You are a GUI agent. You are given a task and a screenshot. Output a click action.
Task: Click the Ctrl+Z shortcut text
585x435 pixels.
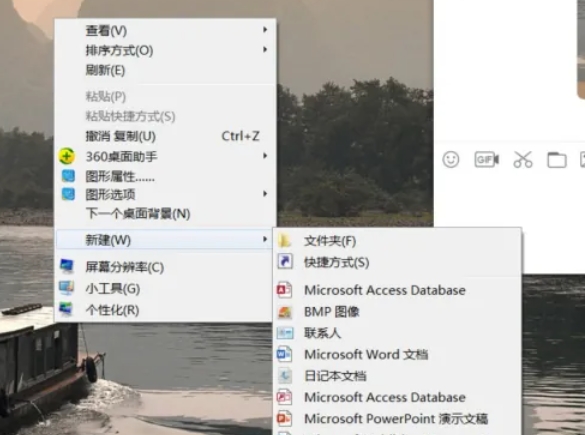pyautogui.click(x=240, y=136)
